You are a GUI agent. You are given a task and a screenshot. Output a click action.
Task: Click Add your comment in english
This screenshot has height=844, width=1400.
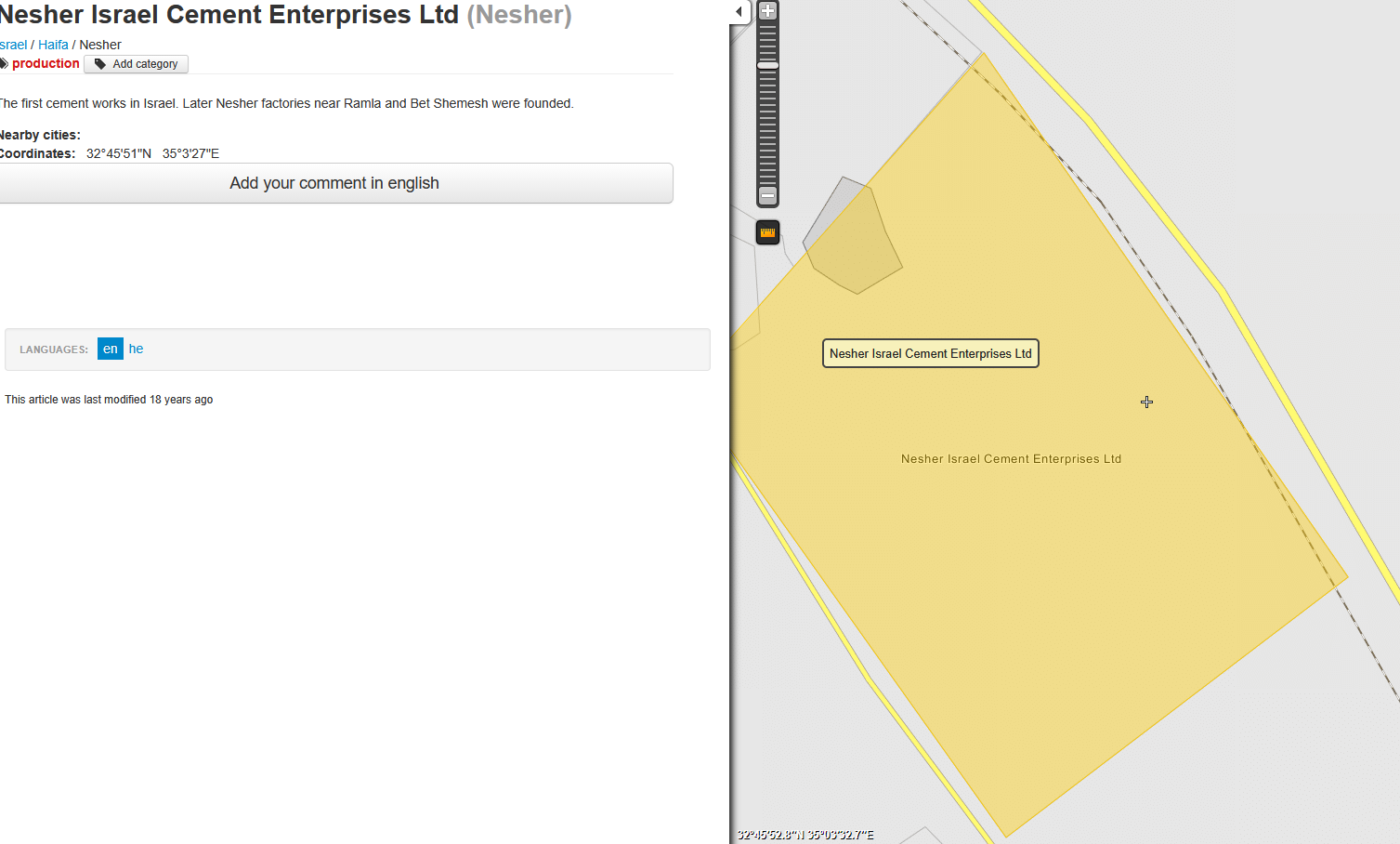pos(334,183)
